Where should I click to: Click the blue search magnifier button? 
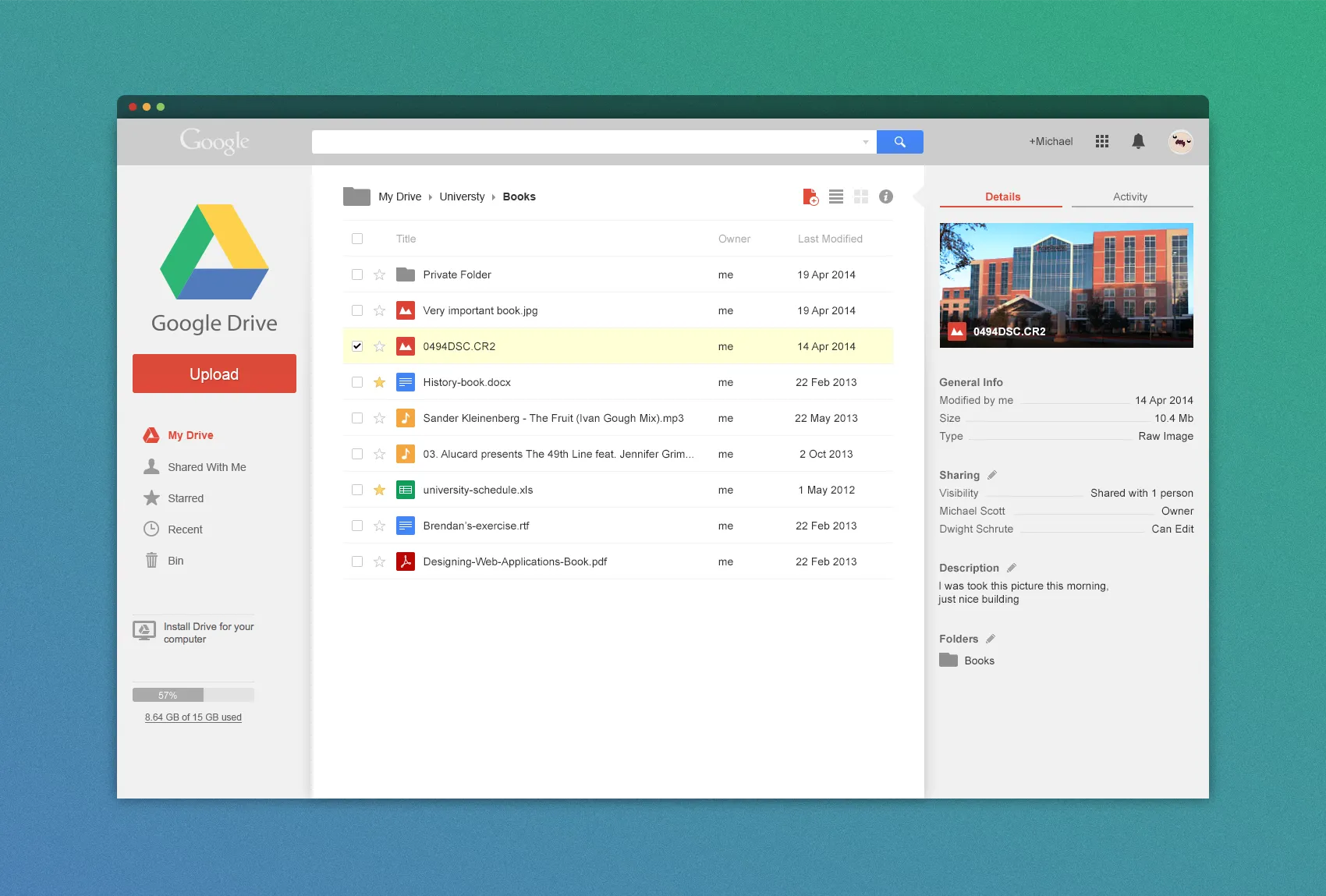(900, 142)
